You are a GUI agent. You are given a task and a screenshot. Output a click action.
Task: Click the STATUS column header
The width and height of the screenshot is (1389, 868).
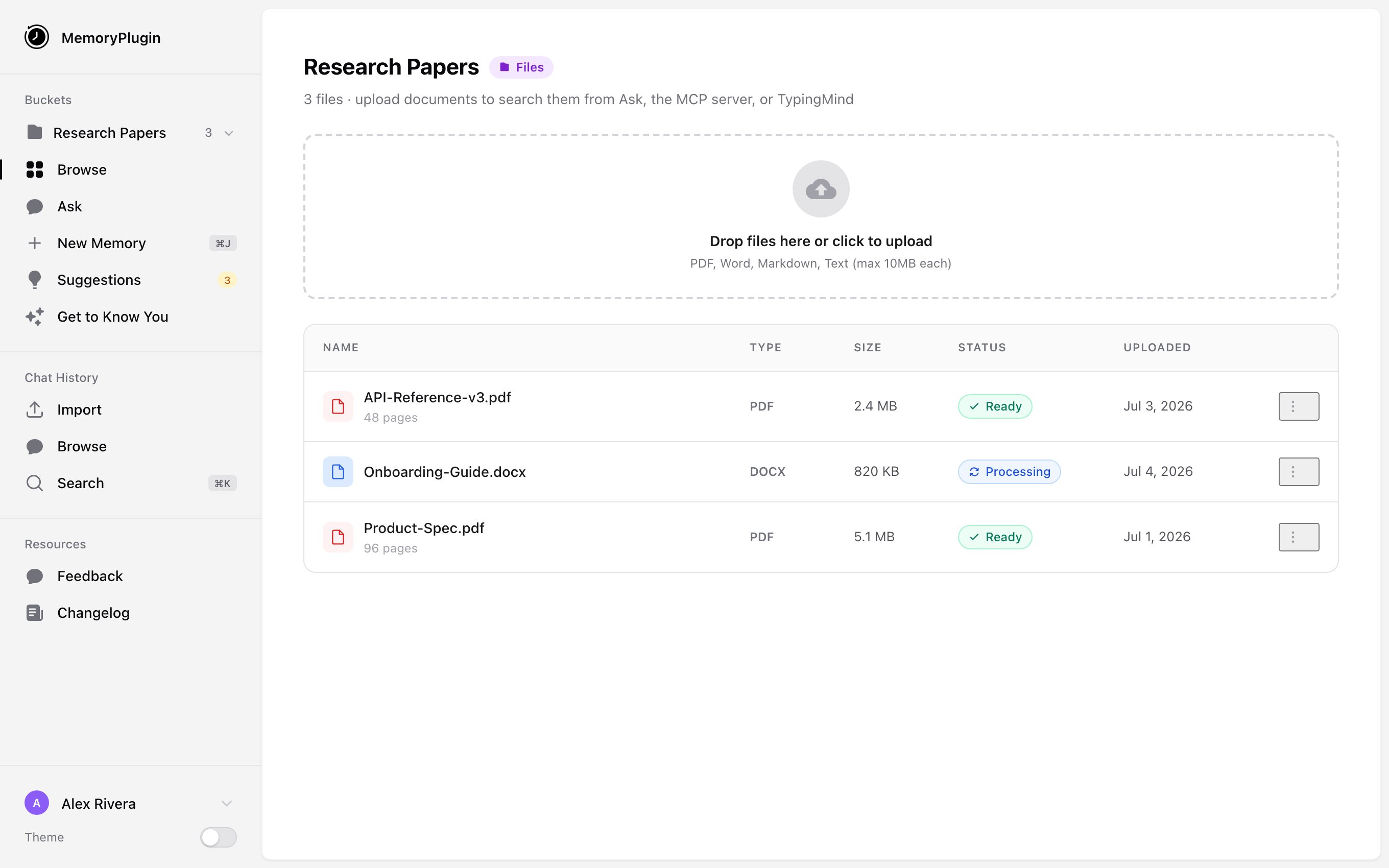(982, 347)
